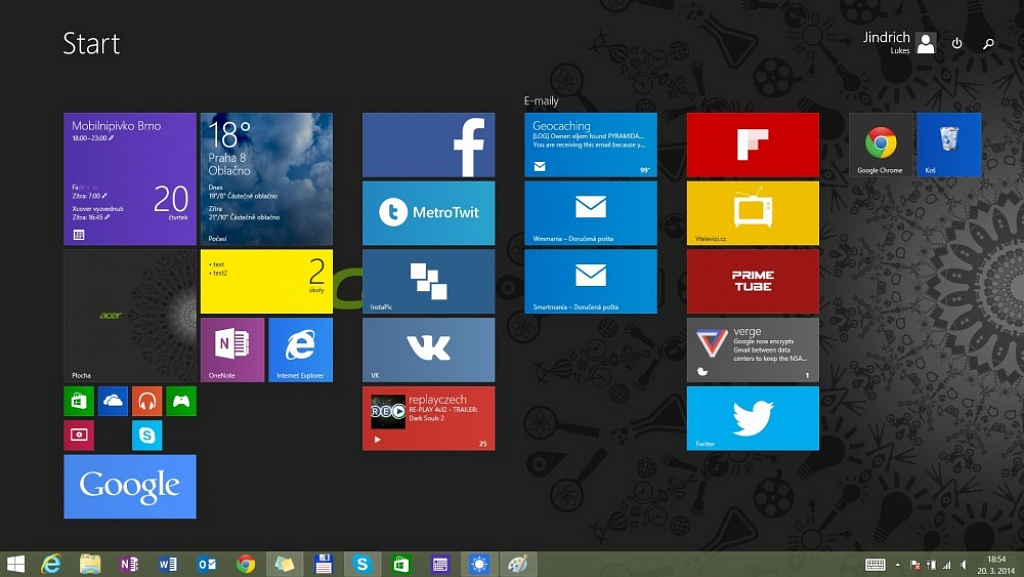Click the E-maily group label
Image resolution: width=1024 pixels, height=577 pixels.
541,101
